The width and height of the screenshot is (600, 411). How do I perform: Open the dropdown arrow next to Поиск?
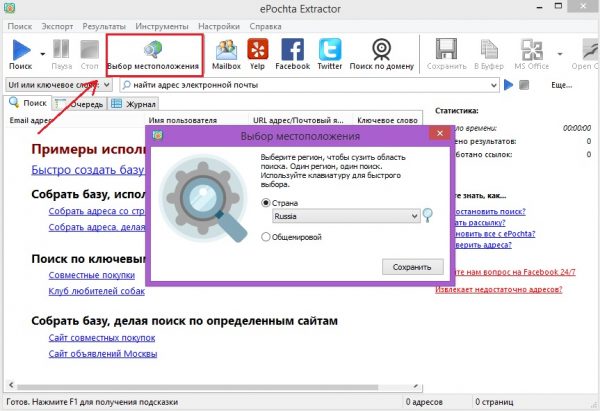click(42, 54)
